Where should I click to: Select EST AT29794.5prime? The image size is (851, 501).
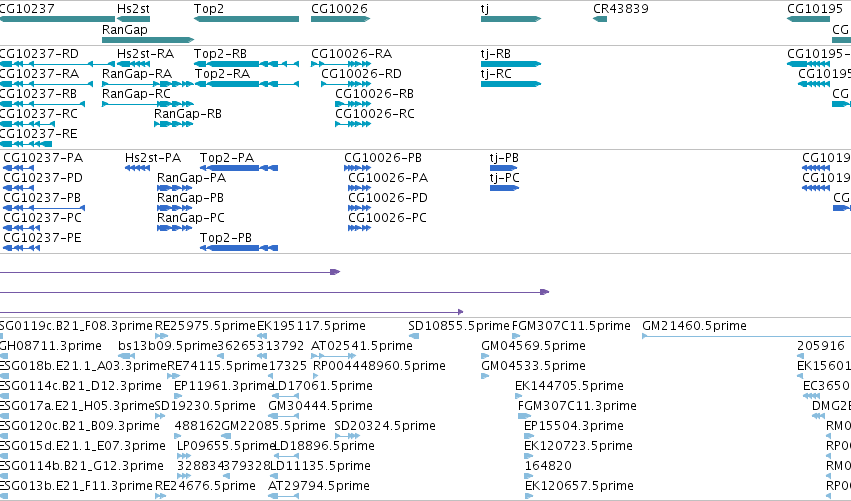319,486
